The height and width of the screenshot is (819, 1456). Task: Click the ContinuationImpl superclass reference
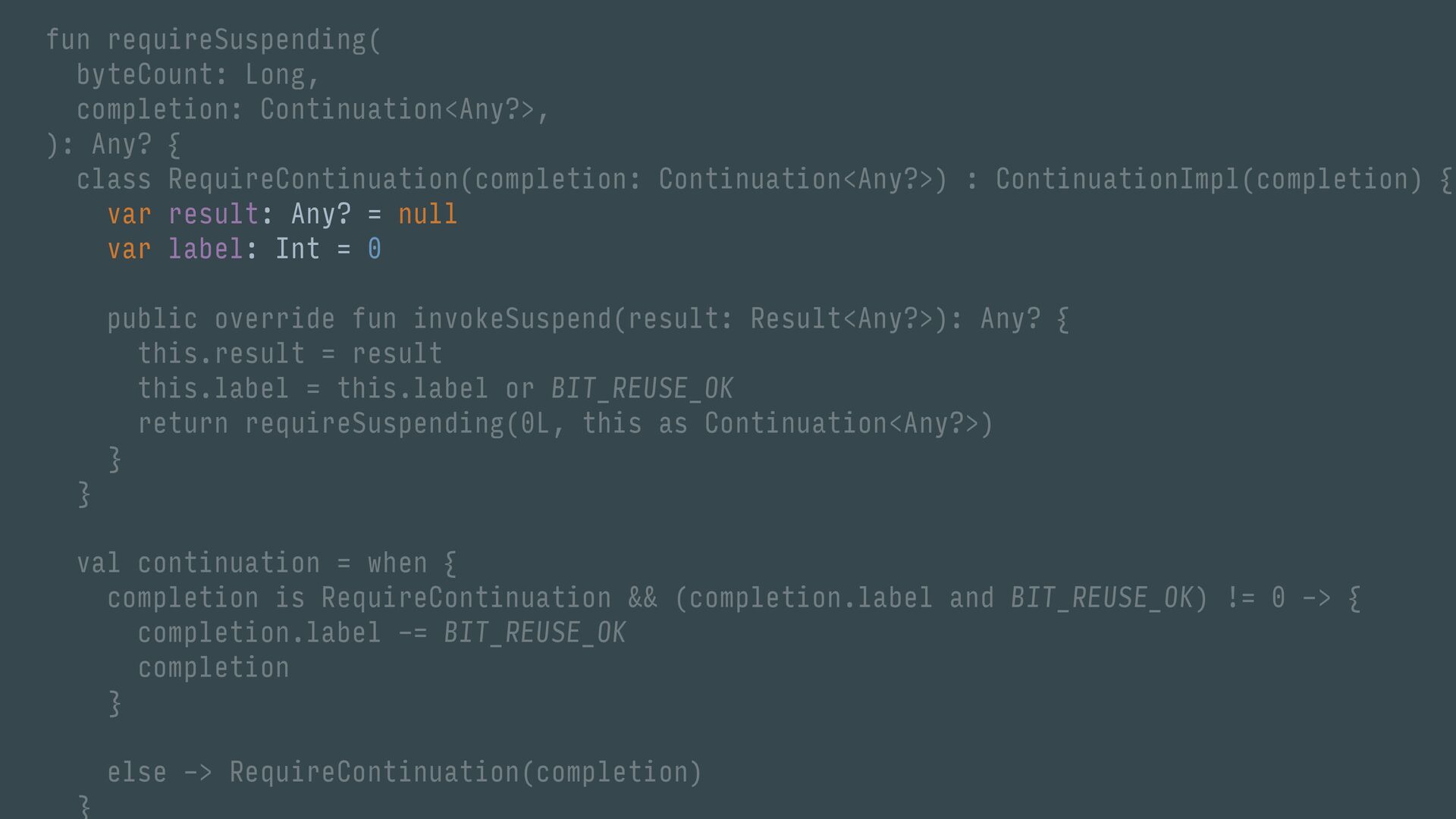(1117, 180)
